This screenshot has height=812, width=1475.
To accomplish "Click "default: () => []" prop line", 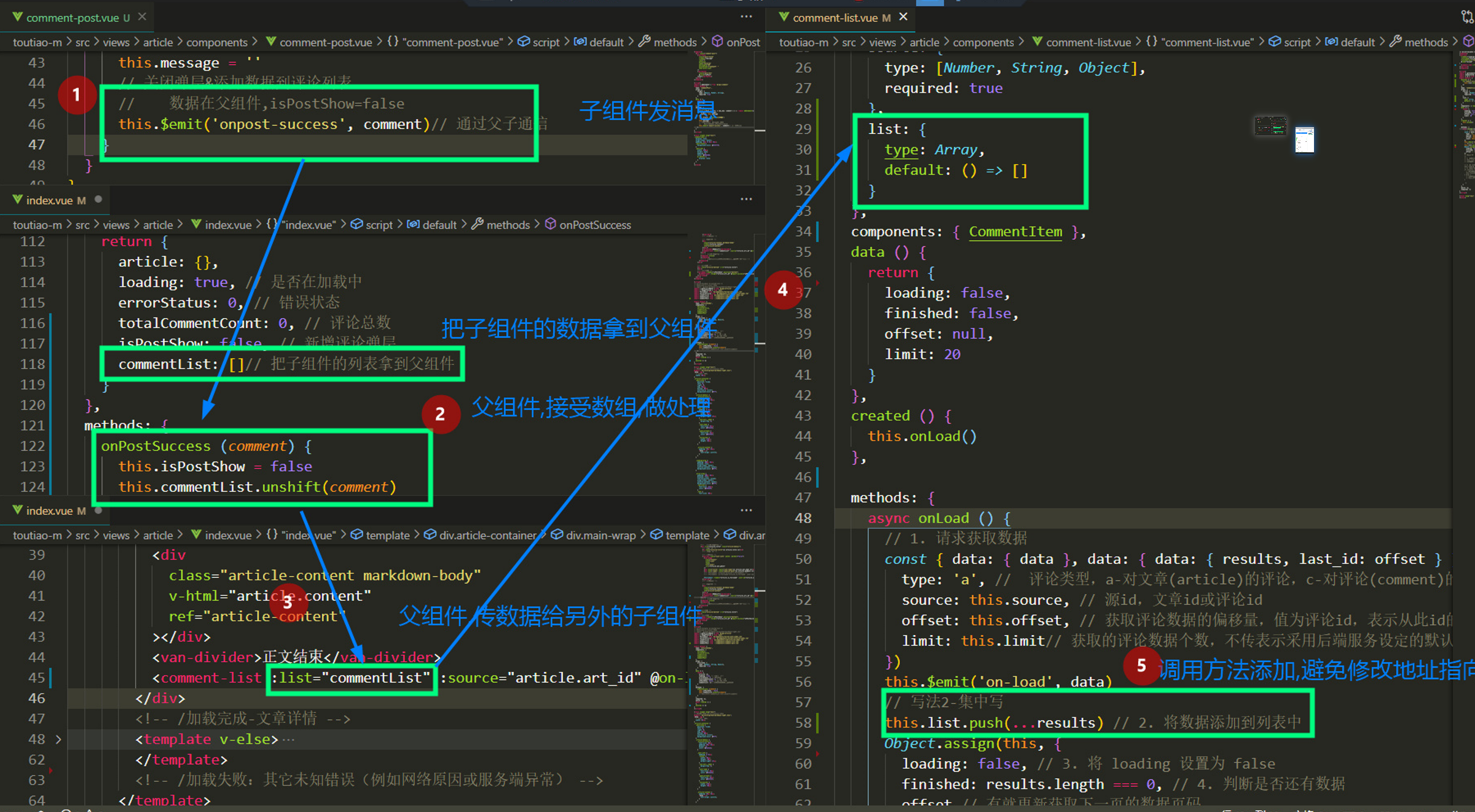I will pyautogui.click(x=956, y=170).
